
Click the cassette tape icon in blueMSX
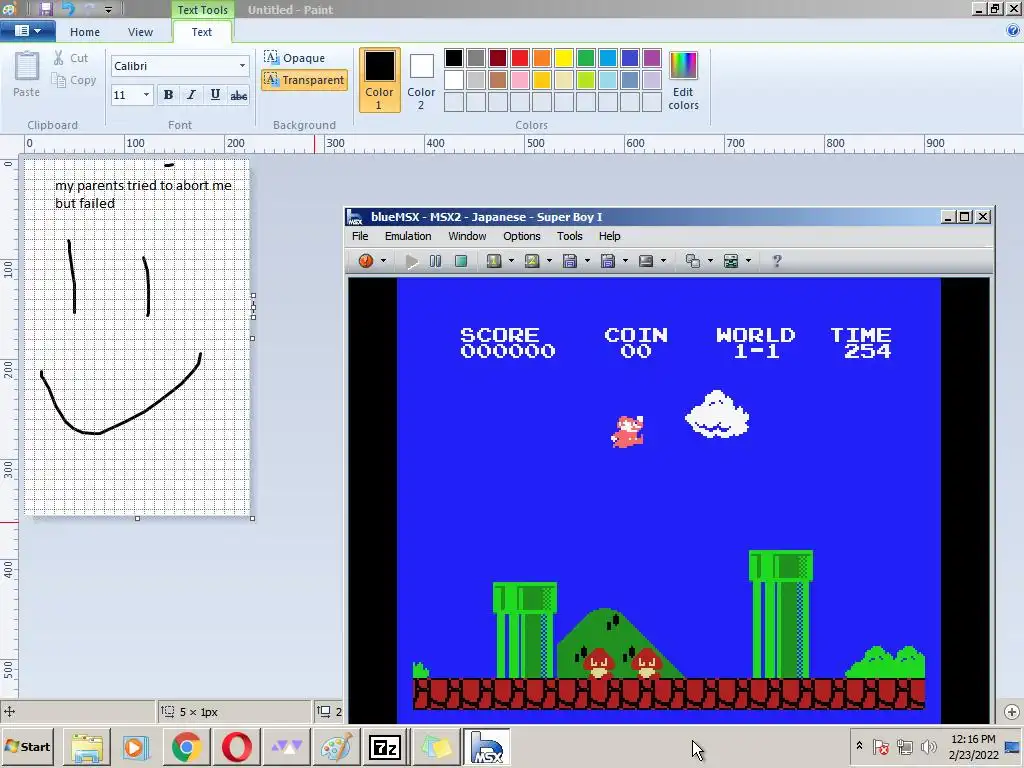pos(646,261)
